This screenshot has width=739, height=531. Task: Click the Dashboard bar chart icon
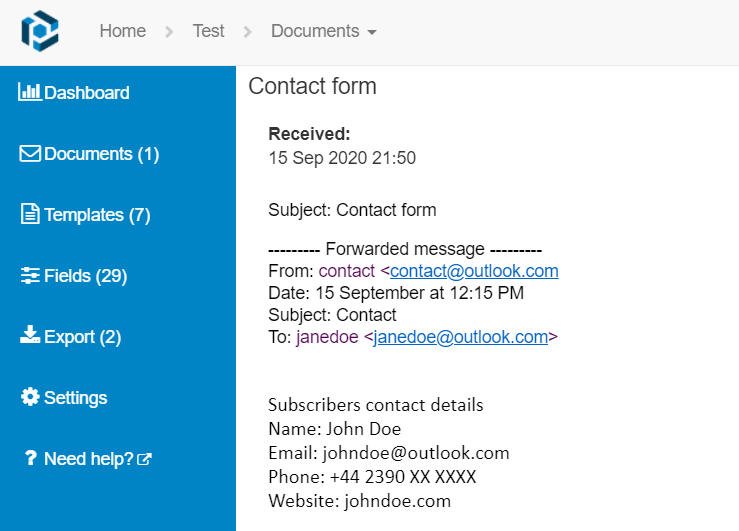(x=30, y=92)
